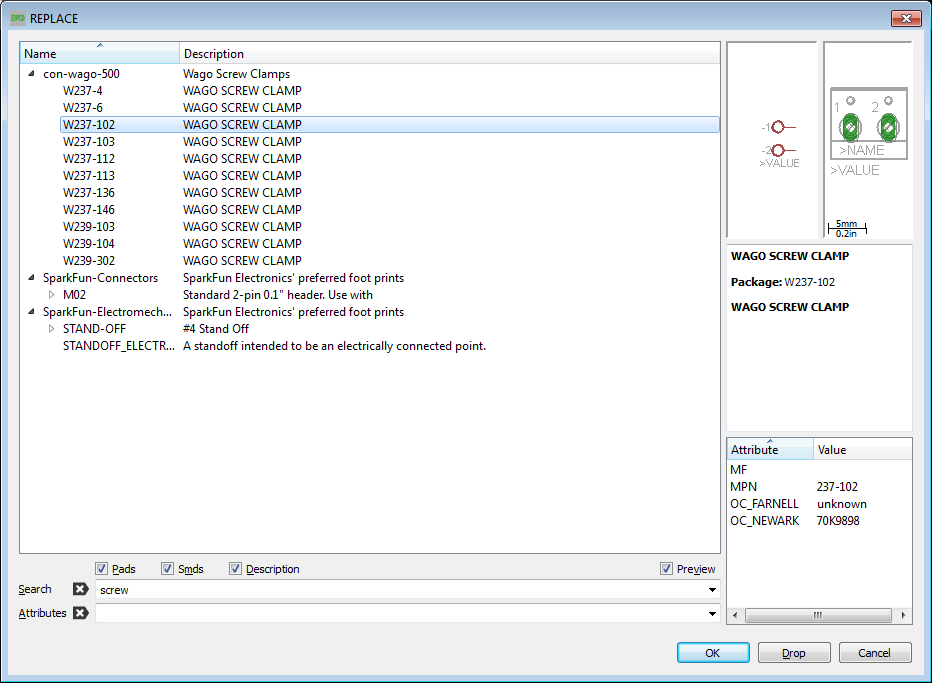
Task: Disable the Preview checkbox
Action: tap(666, 569)
